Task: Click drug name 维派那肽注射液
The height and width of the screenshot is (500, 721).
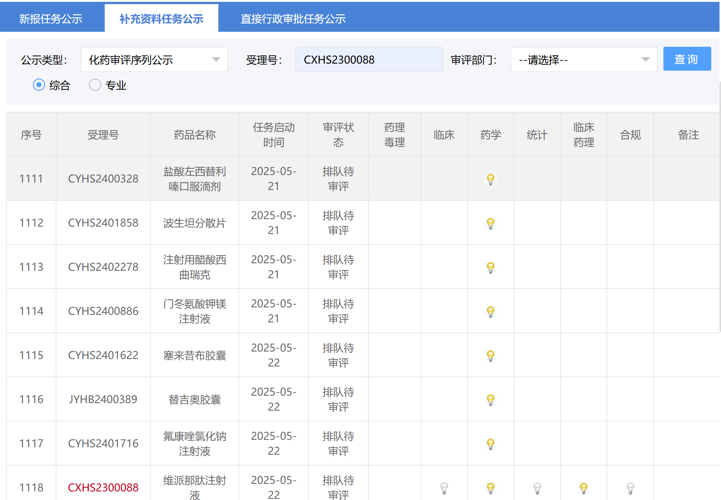Action: [x=195, y=488]
